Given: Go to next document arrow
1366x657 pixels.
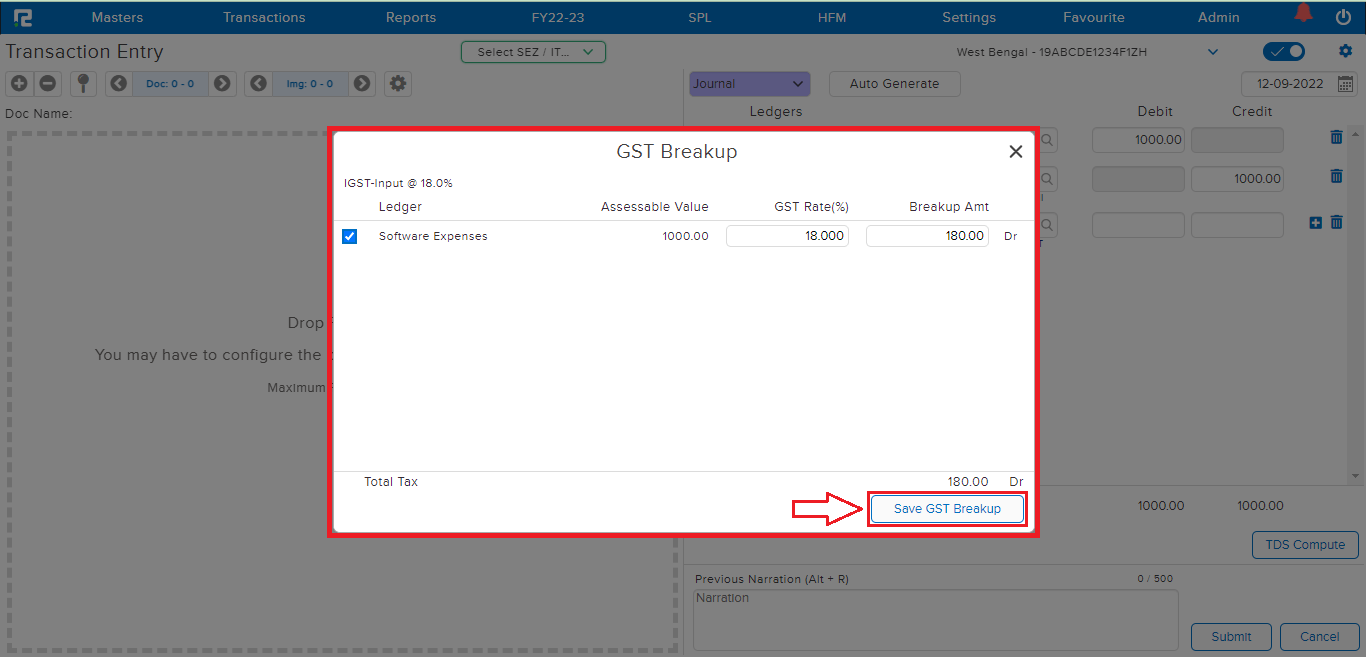Looking at the screenshot, I should tap(222, 84).
